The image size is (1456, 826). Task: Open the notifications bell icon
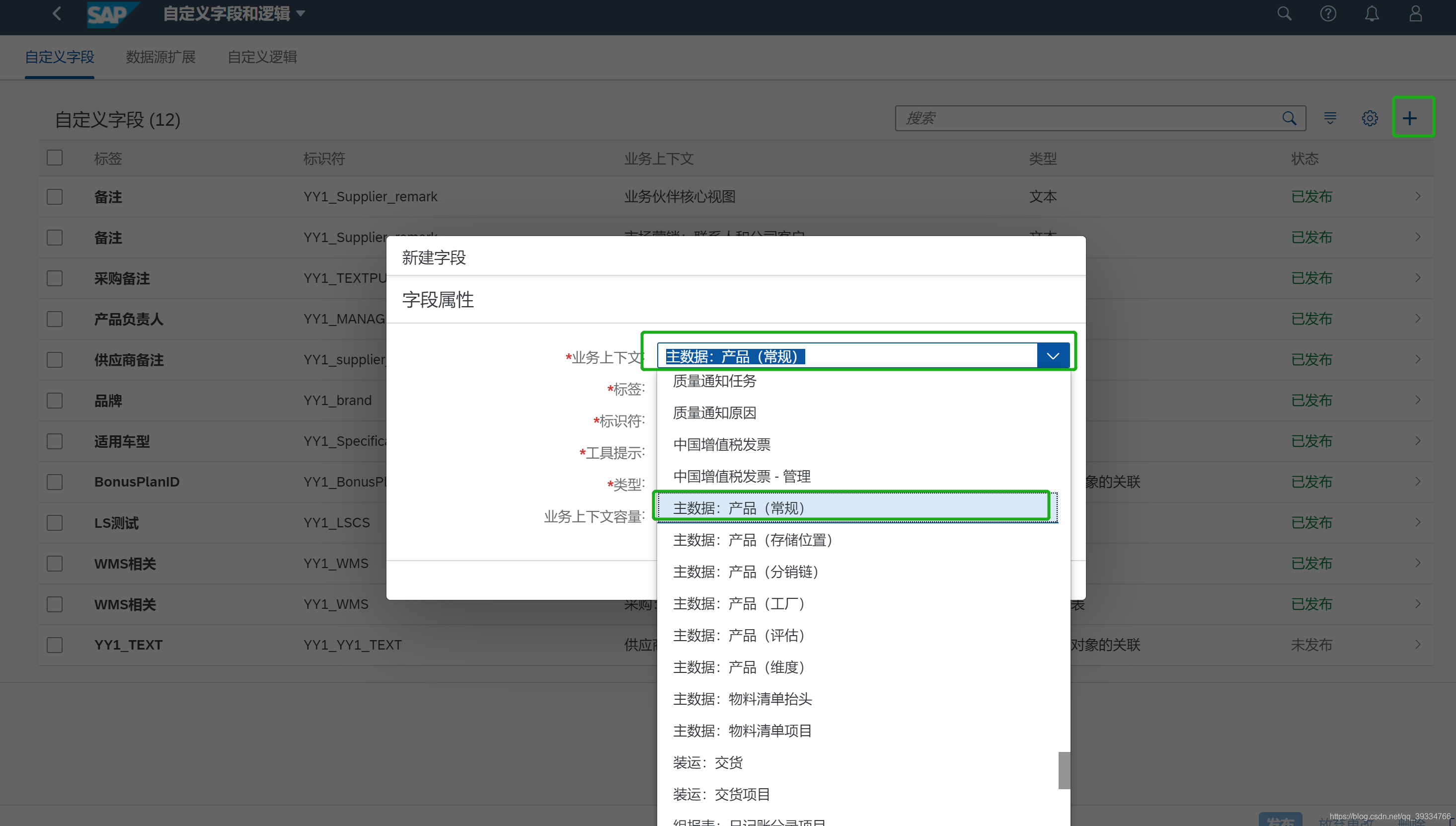click(1372, 13)
